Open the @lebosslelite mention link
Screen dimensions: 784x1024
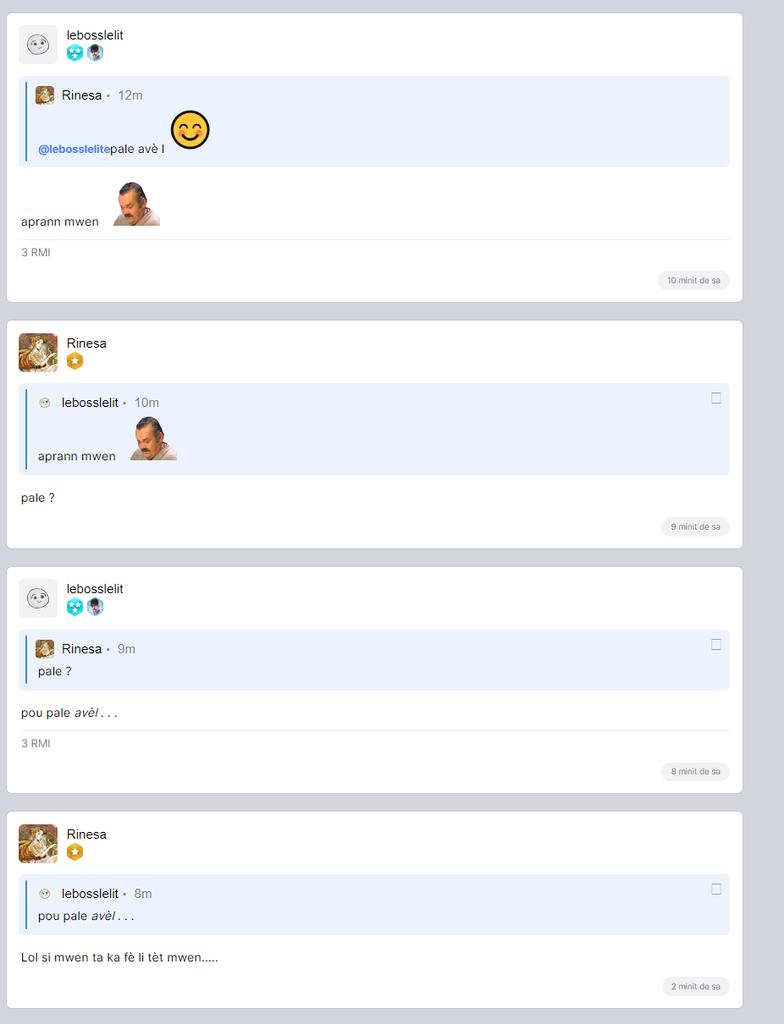[74, 149]
